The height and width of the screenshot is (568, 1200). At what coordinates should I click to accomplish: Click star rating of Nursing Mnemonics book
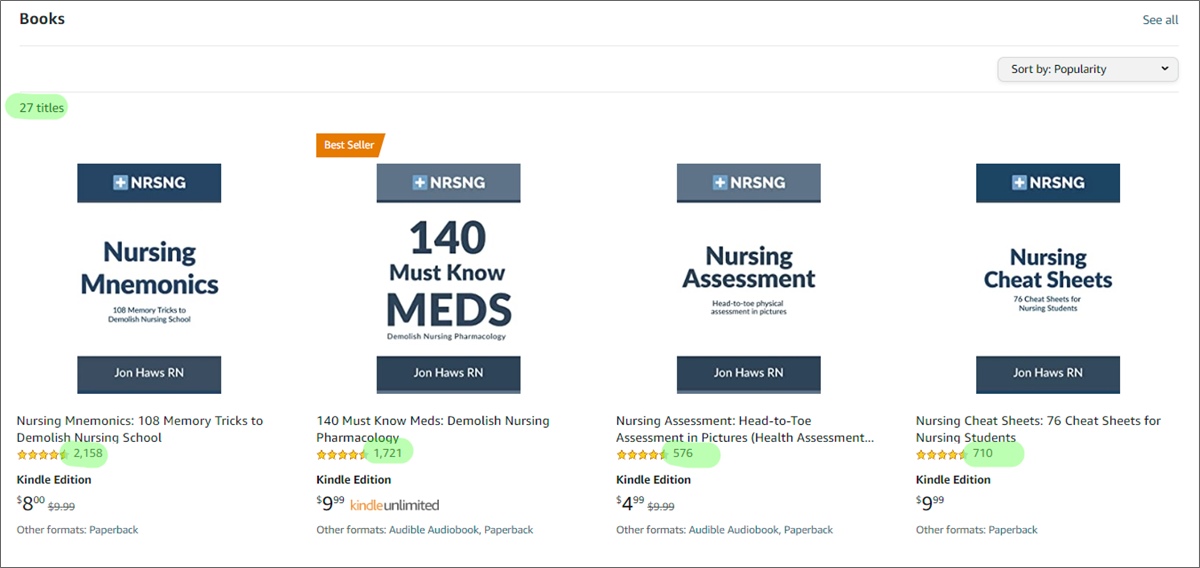coord(40,454)
